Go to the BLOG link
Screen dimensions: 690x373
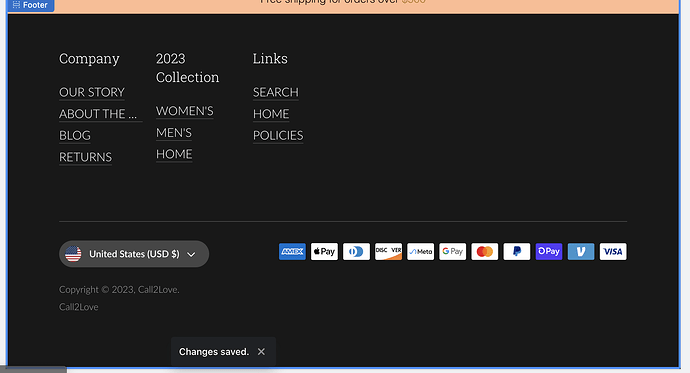(x=75, y=135)
